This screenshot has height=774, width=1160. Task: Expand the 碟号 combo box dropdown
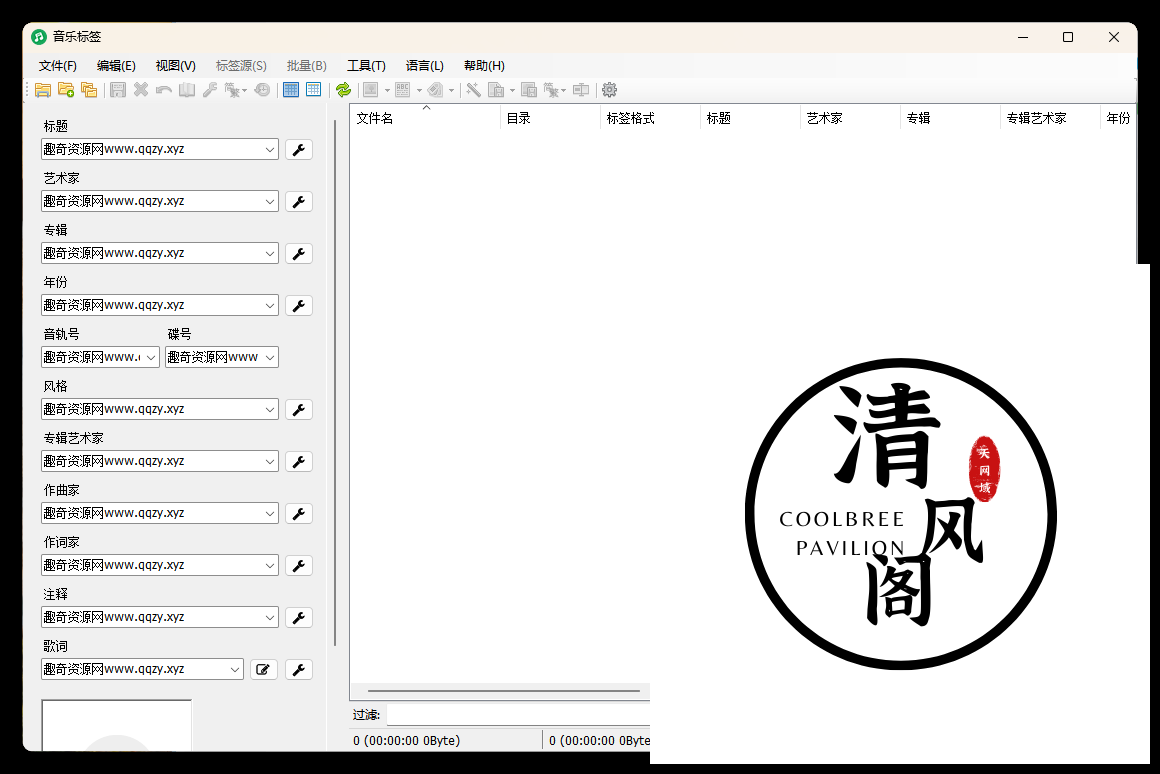click(269, 357)
